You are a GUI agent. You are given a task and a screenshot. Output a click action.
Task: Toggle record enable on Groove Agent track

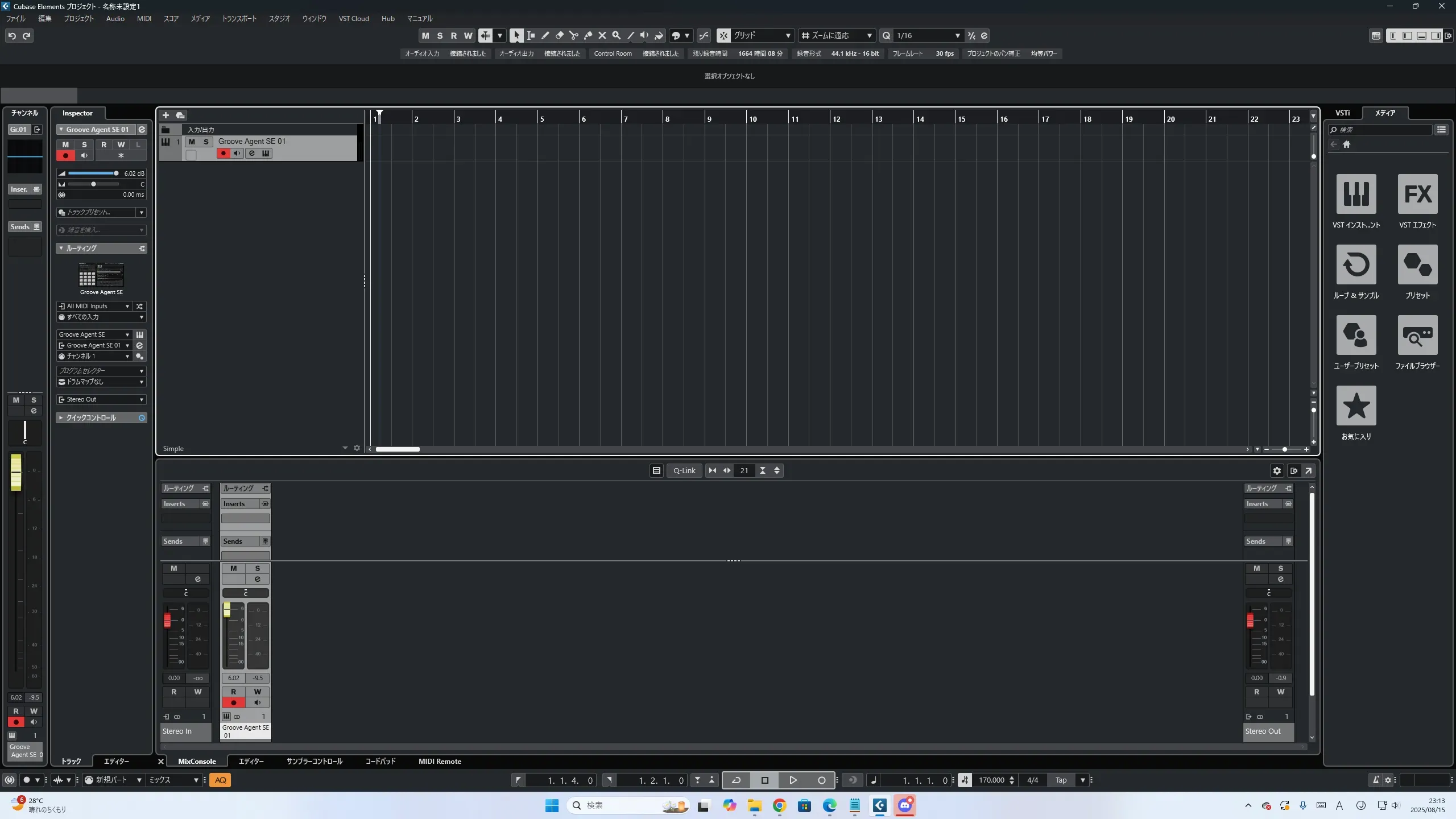coord(223,154)
